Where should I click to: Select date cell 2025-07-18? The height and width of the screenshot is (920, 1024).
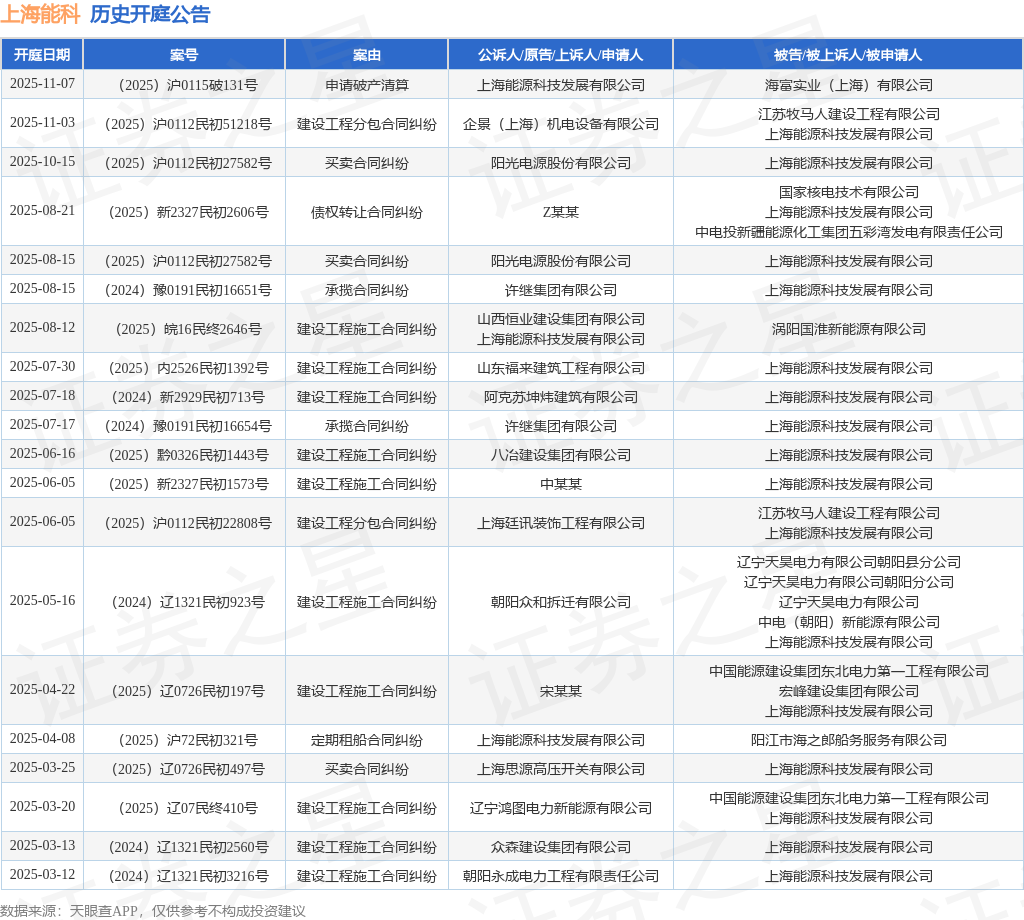coord(42,395)
